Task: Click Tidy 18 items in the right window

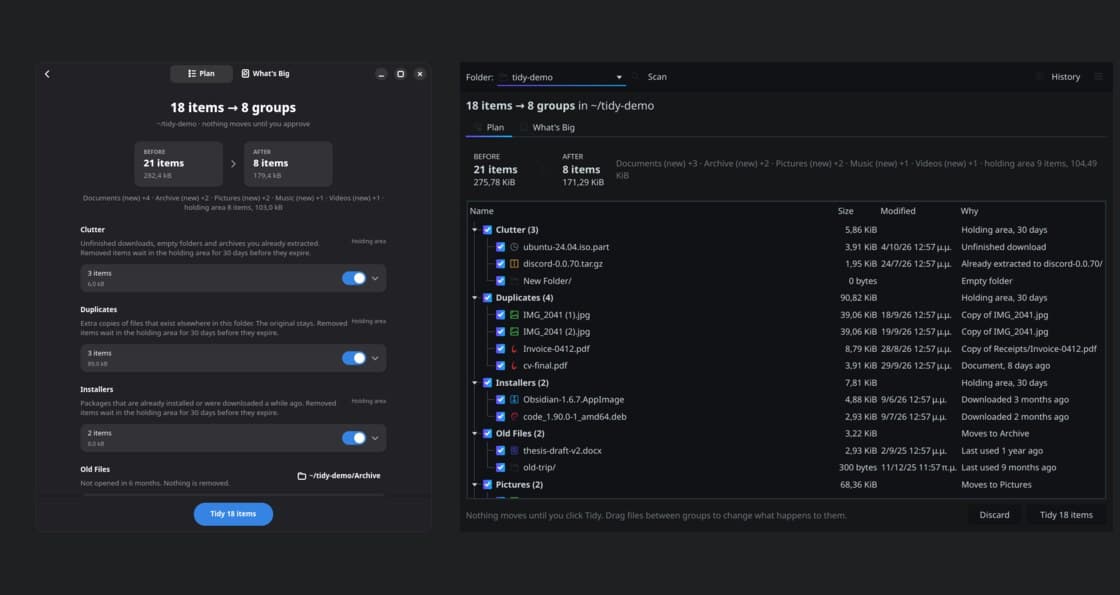Action: click(x=1066, y=515)
